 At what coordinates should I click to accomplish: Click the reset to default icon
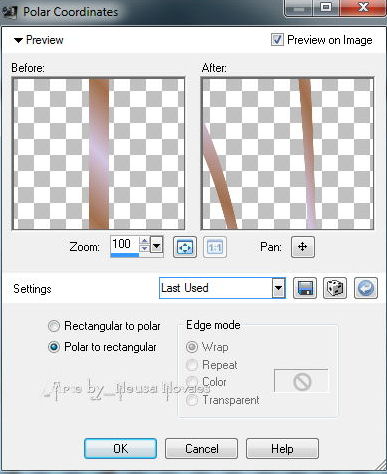point(366,288)
